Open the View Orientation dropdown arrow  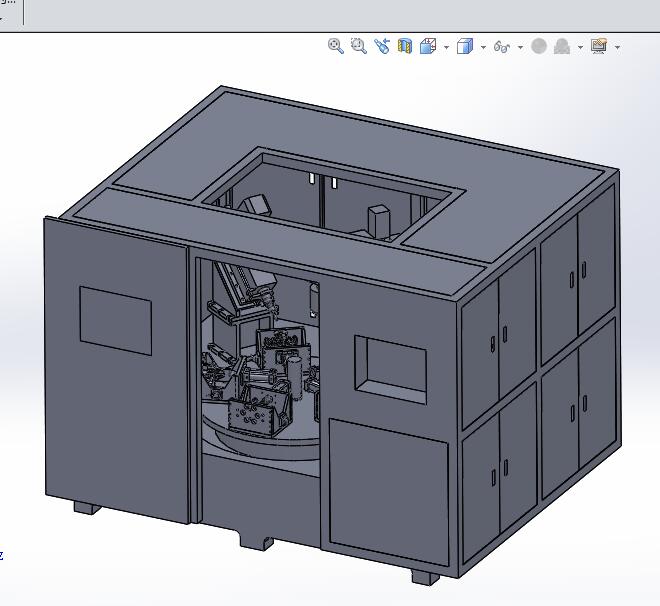click(x=446, y=47)
